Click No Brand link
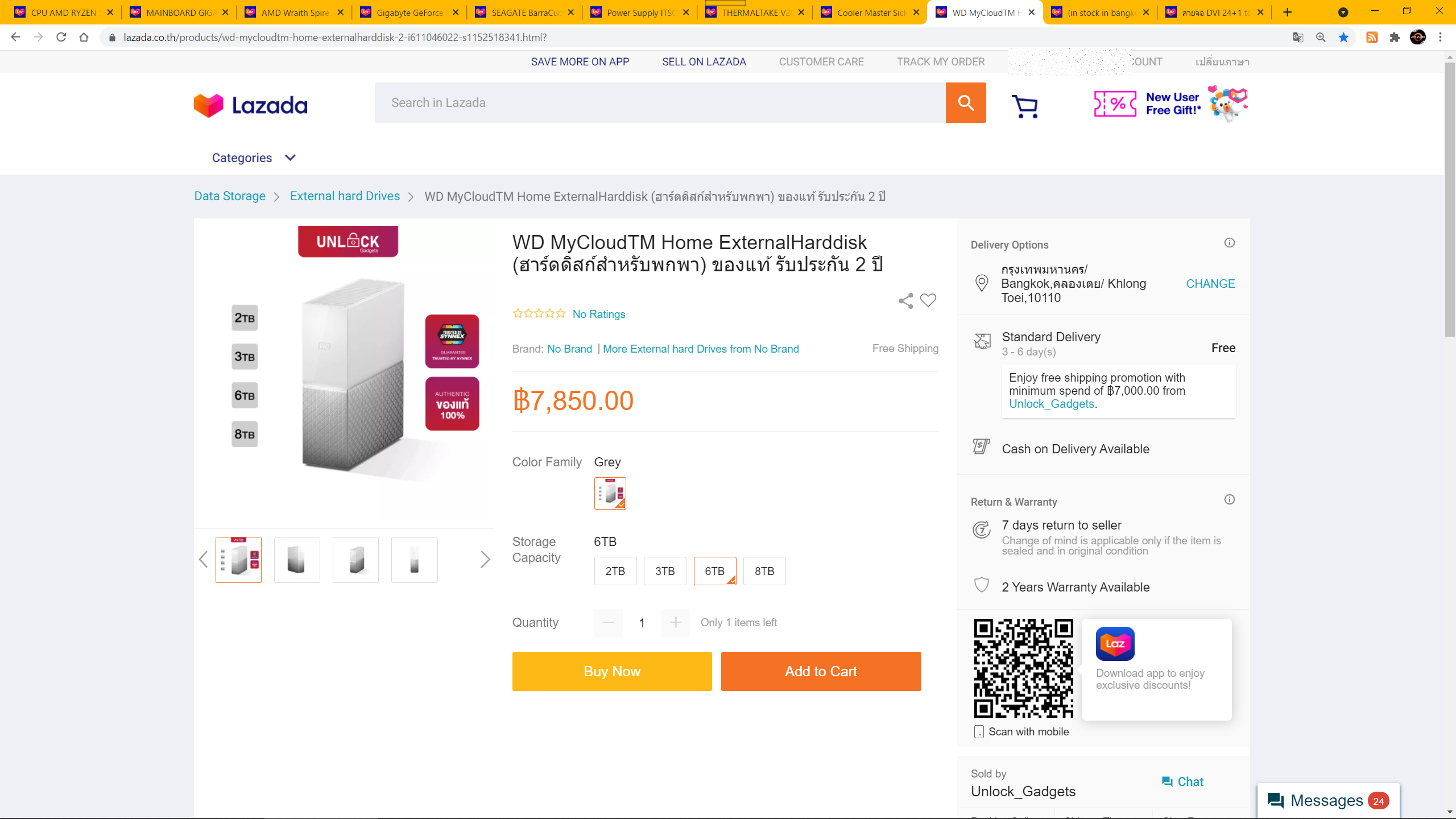The width and height of the screenshot is (1456, 819). coord(569,349)
